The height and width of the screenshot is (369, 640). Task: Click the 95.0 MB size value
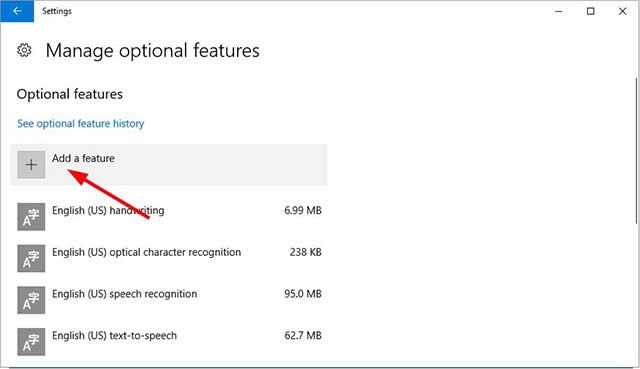tap(303, 294)
